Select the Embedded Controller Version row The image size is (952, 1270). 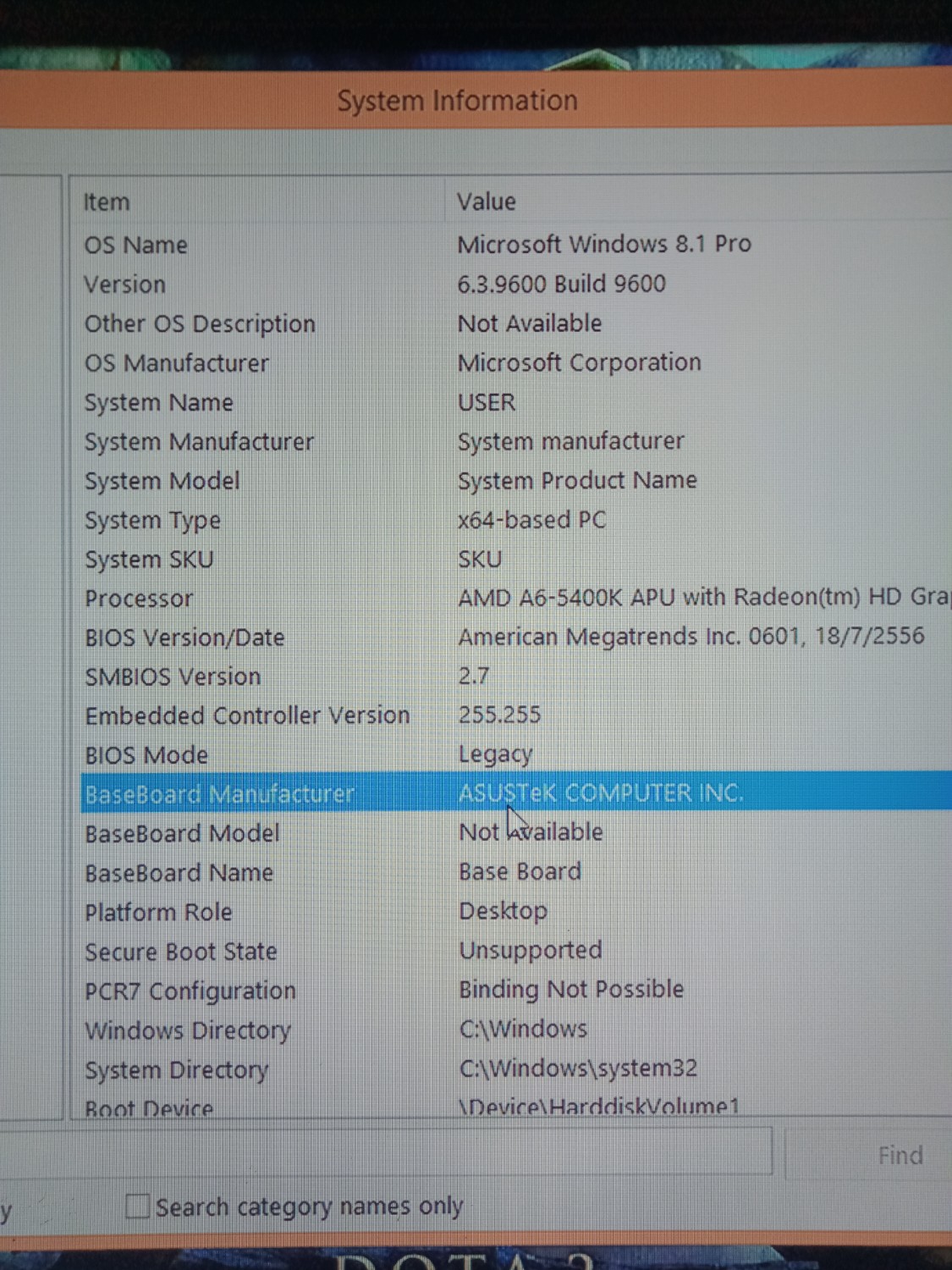click(x=515, y=715)
